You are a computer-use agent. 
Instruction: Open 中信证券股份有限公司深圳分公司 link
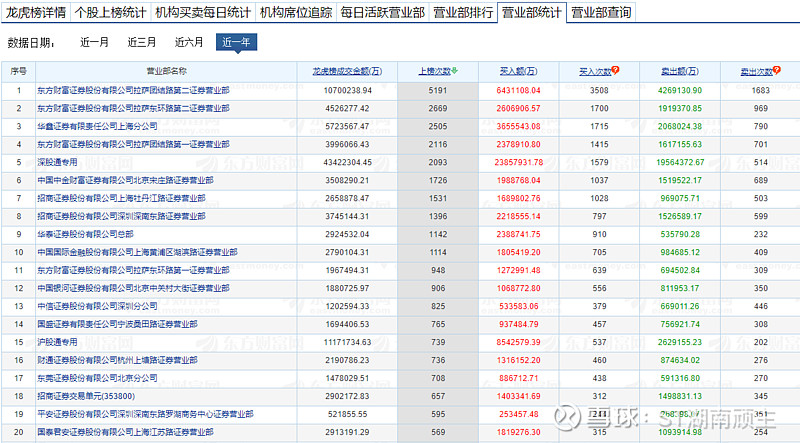[97, 306]
